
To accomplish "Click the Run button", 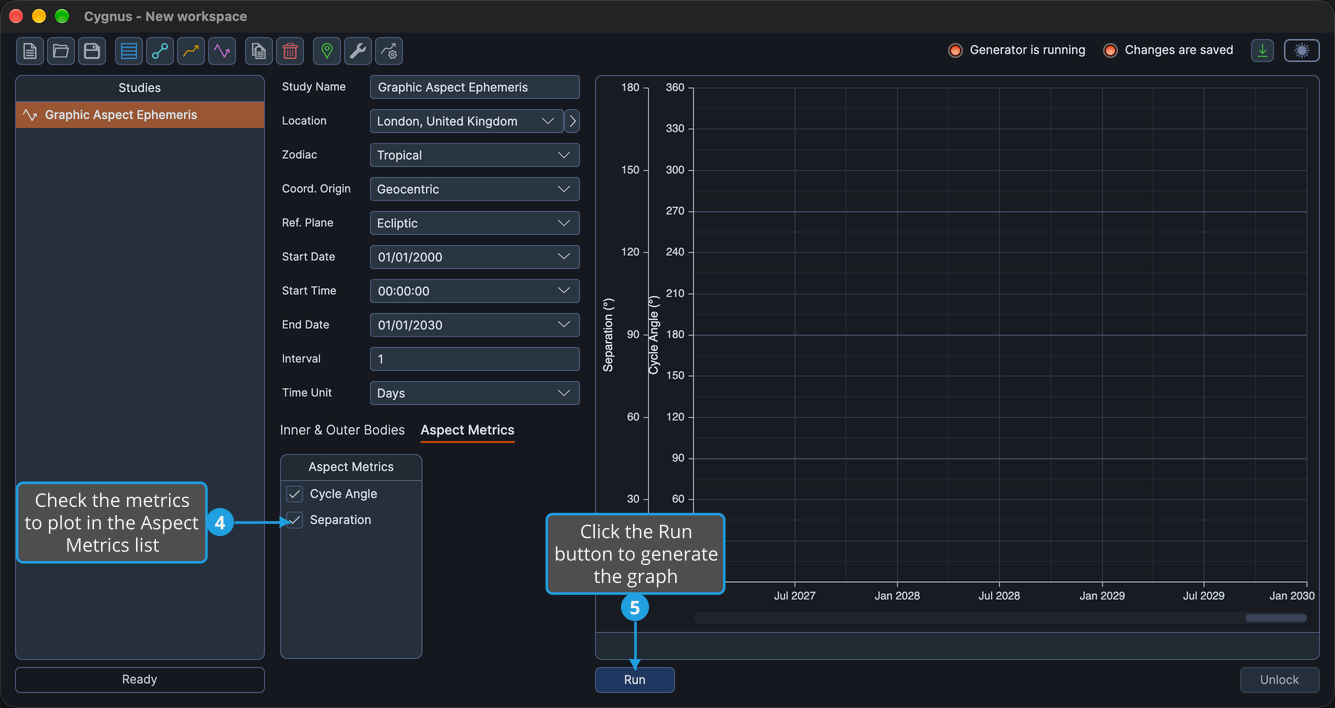I will click(x=635, y=680).
